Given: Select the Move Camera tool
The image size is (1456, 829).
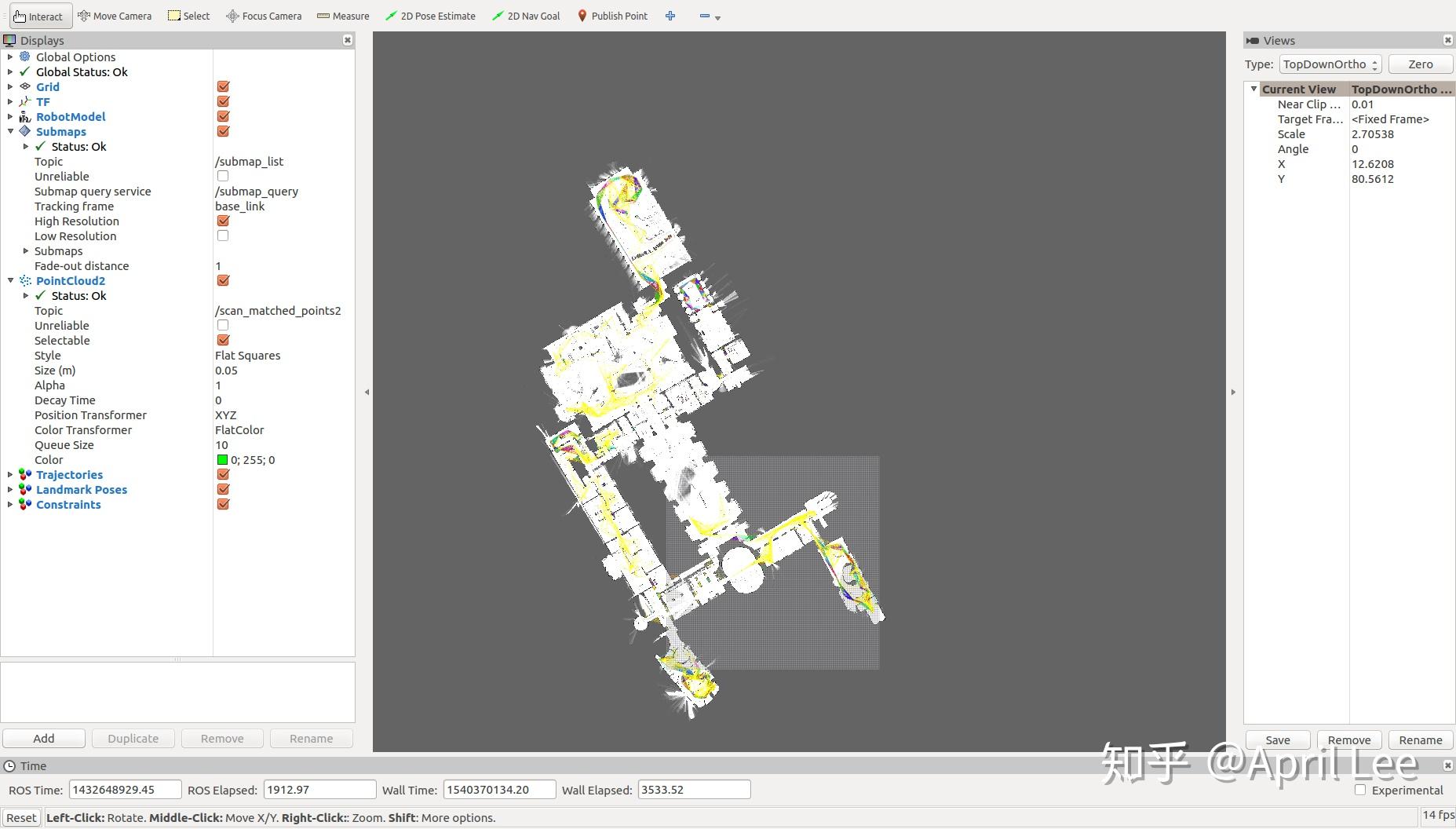Looking at the screenshot, I should point(115,16).
